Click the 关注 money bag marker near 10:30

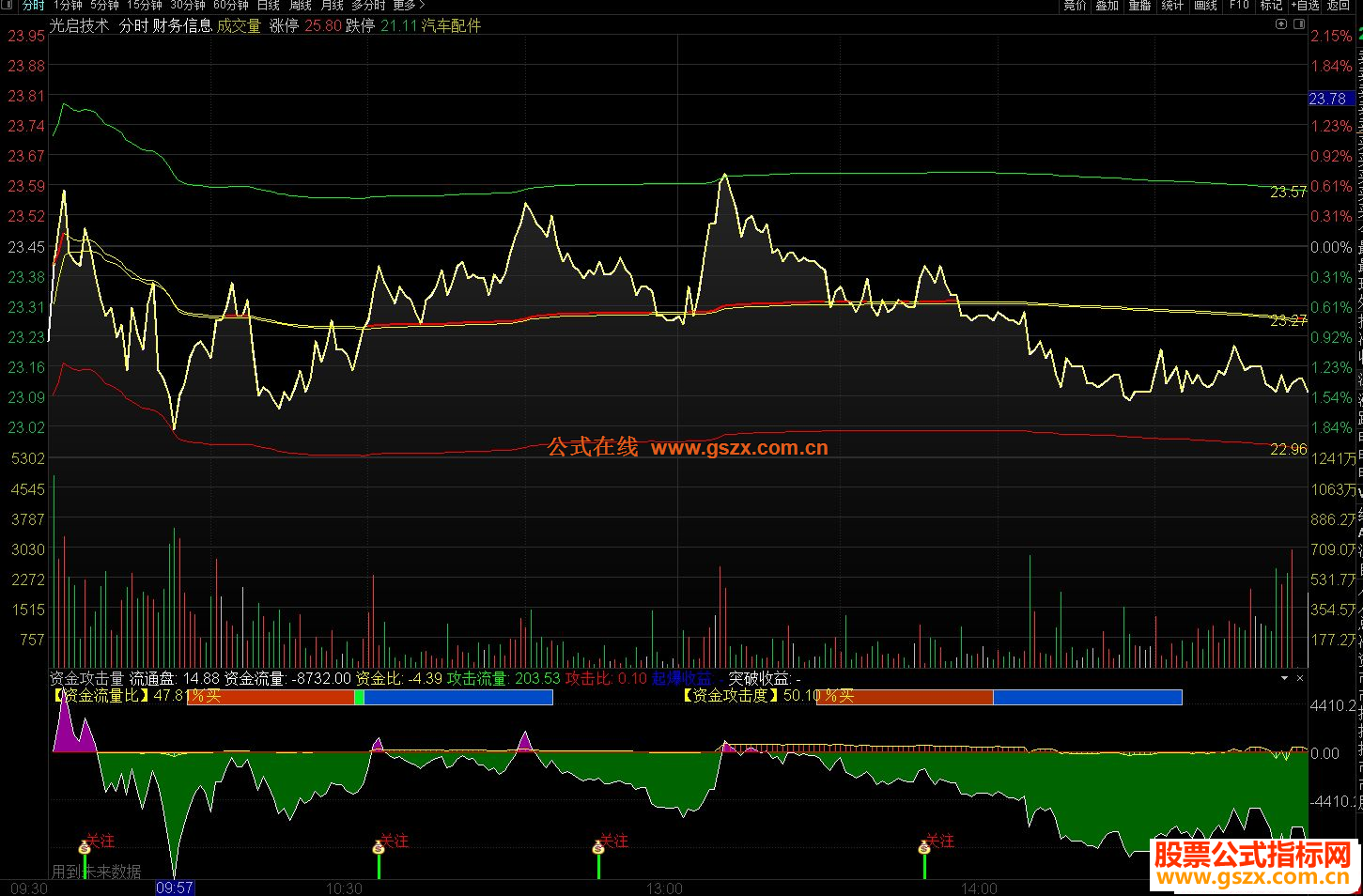tap(379, 848)
